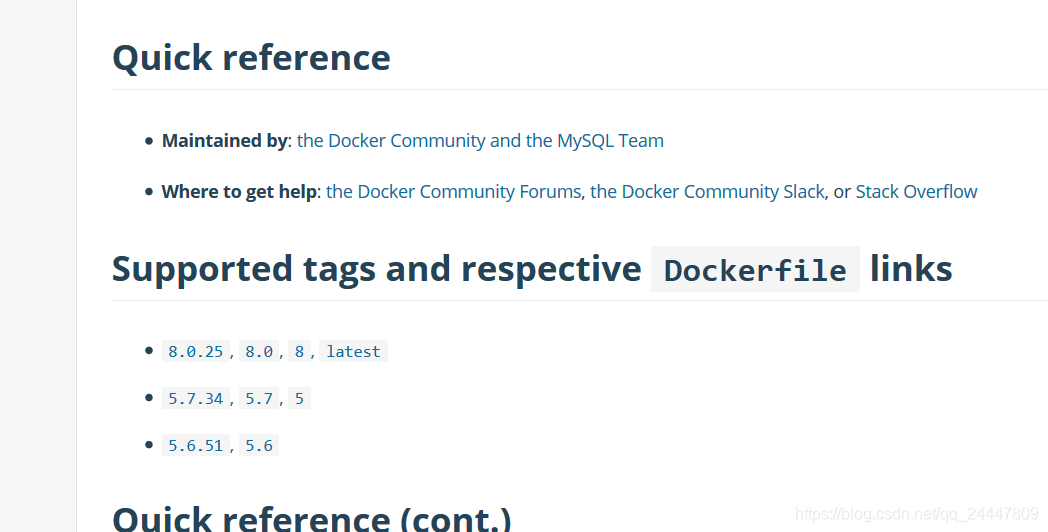Viewport: 1048px width, 532px height.
Task: Click the Maintained by label
Action: coord(225,140)
